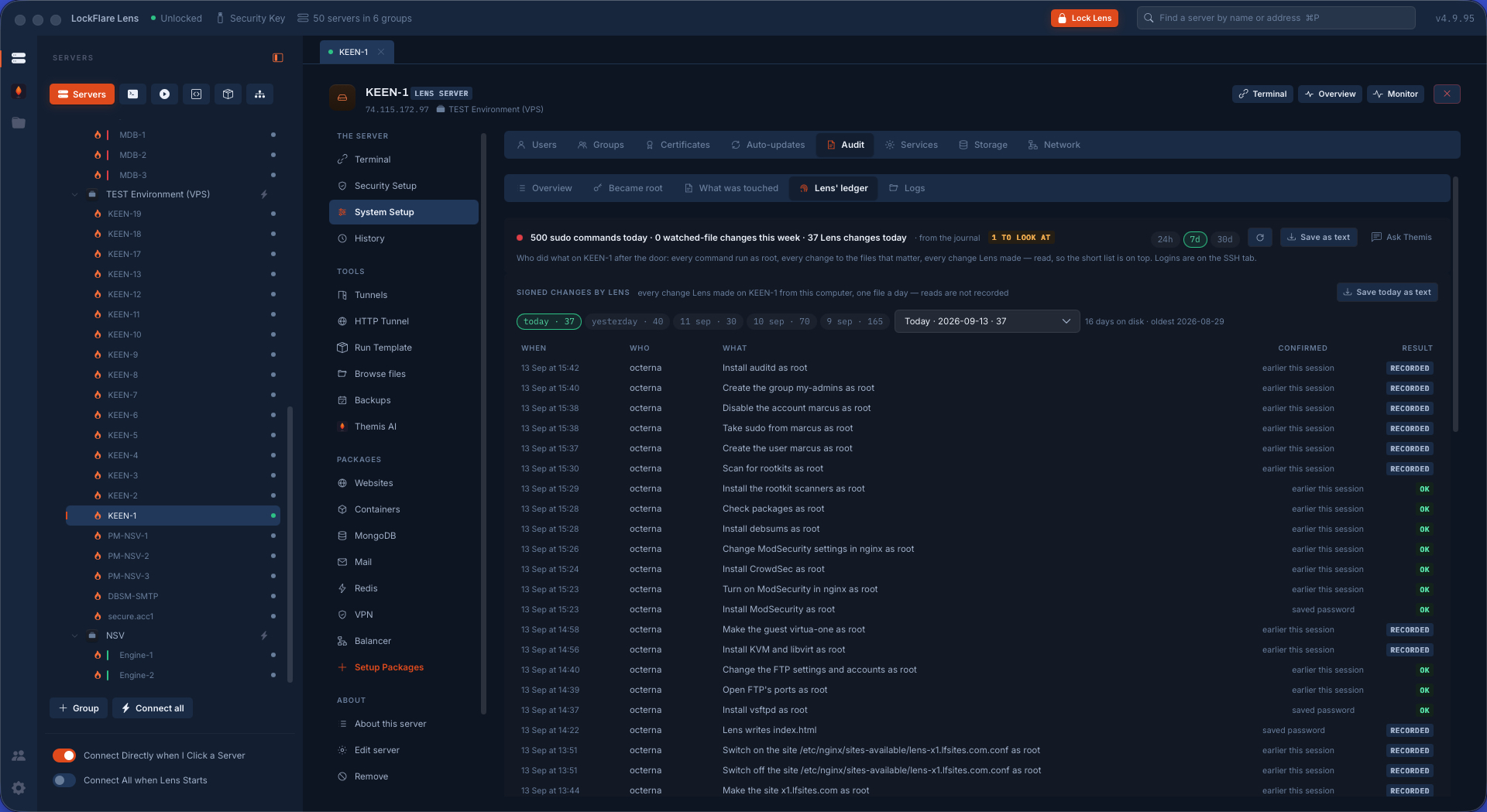The height and width of the screenshot is (812, 1487).
Task: Select the yesterday · 40 day chip
Action: (627, 321)
